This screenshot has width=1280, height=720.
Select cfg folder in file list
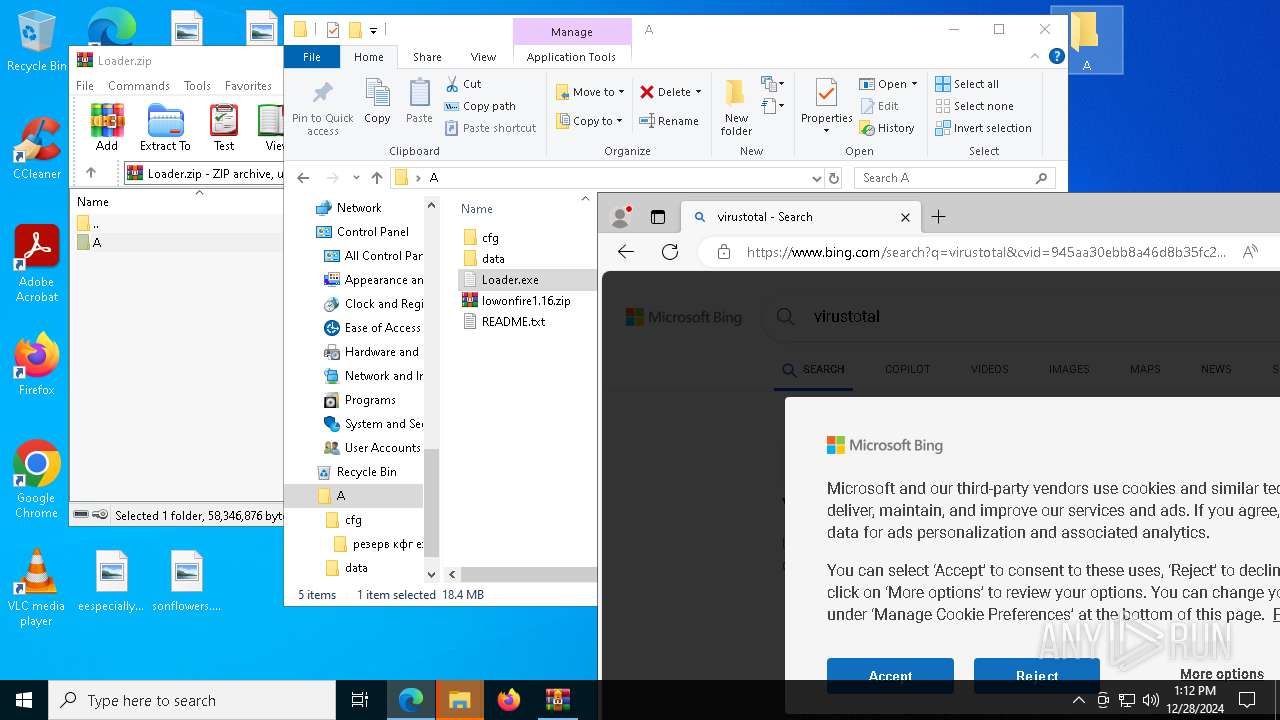tap(481, 238)
